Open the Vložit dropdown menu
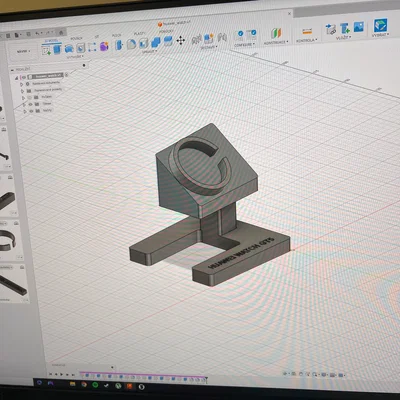 343,37
